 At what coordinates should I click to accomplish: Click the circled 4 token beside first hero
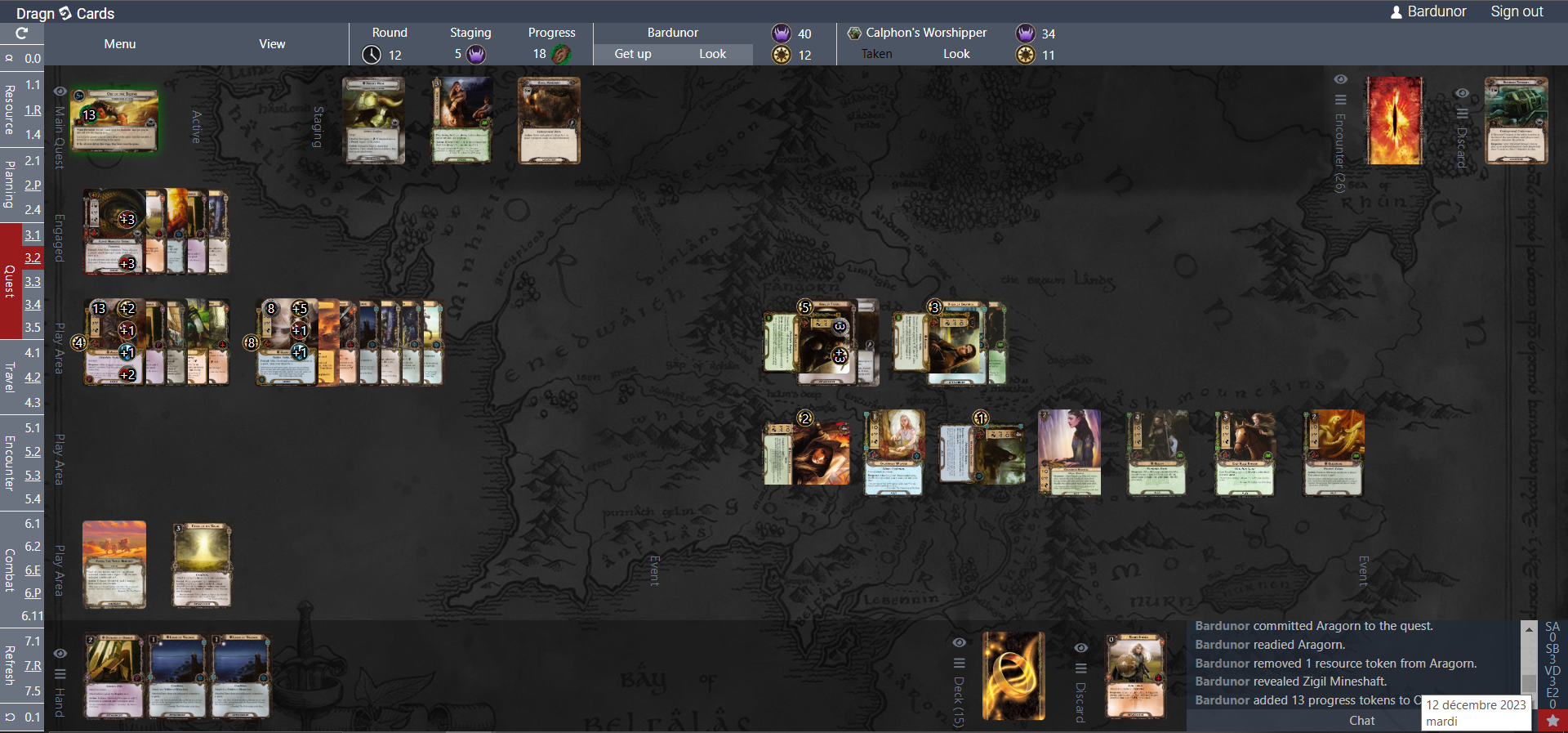pos(78,342)
